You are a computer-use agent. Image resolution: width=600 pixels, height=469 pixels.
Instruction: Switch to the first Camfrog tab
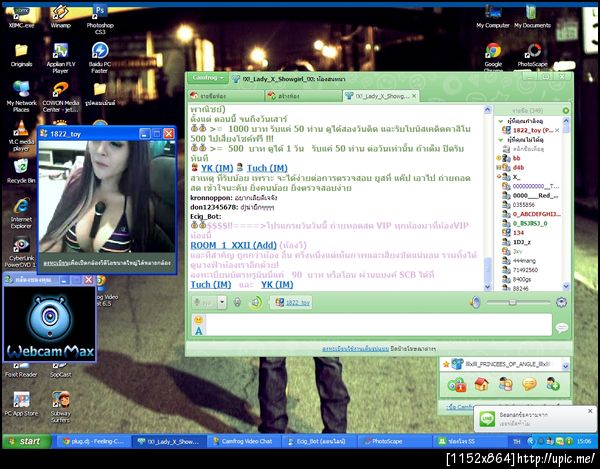tap(227, 96)
